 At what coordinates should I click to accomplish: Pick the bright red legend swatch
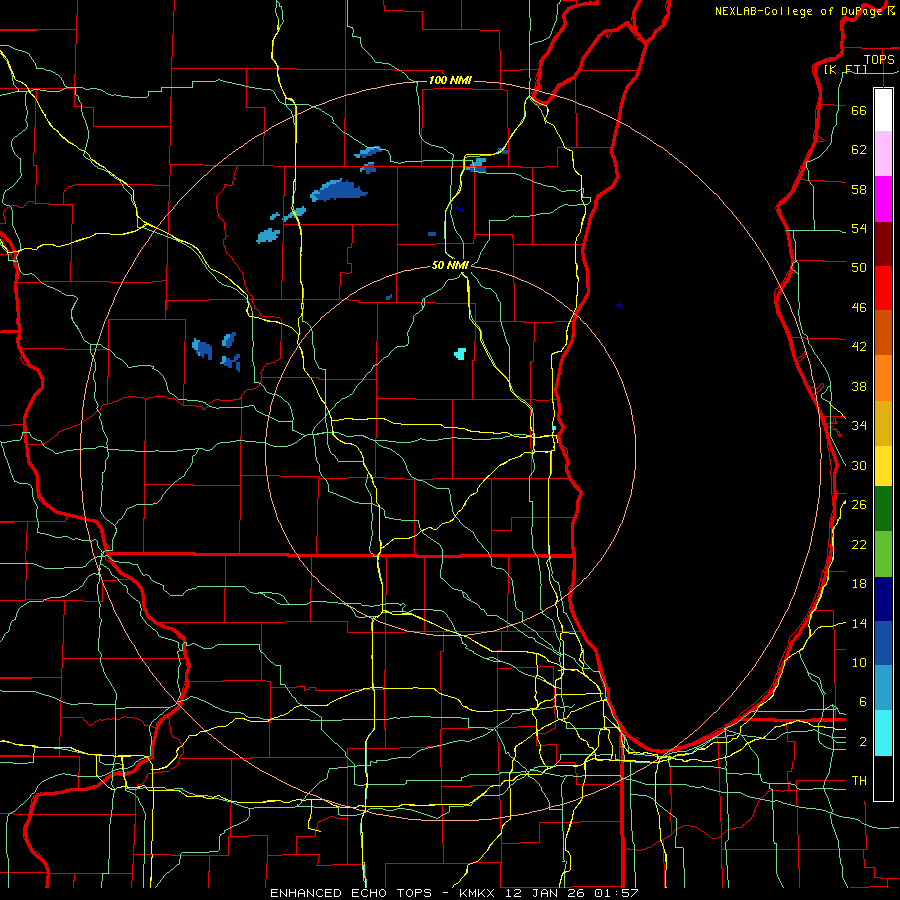883,288
